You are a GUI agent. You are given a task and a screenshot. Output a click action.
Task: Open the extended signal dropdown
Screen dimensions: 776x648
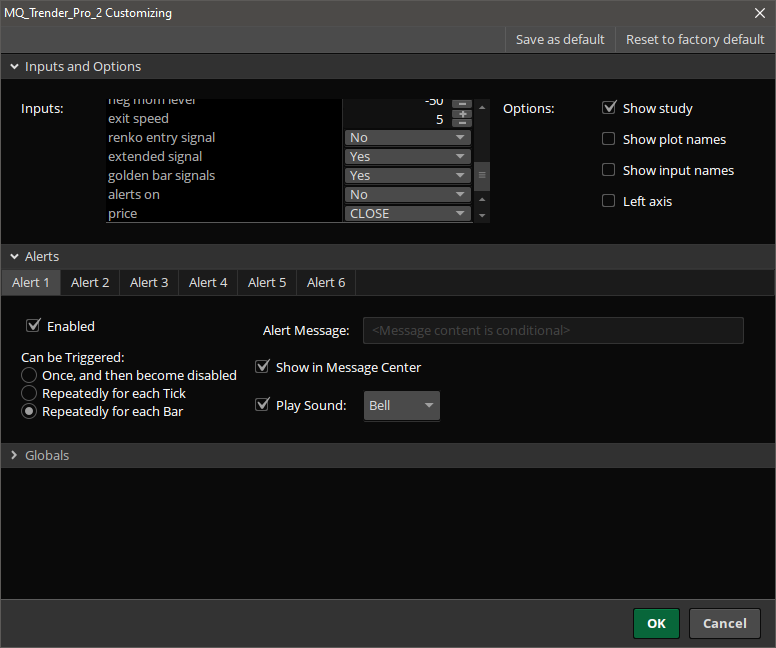click(x=407, y=156)
